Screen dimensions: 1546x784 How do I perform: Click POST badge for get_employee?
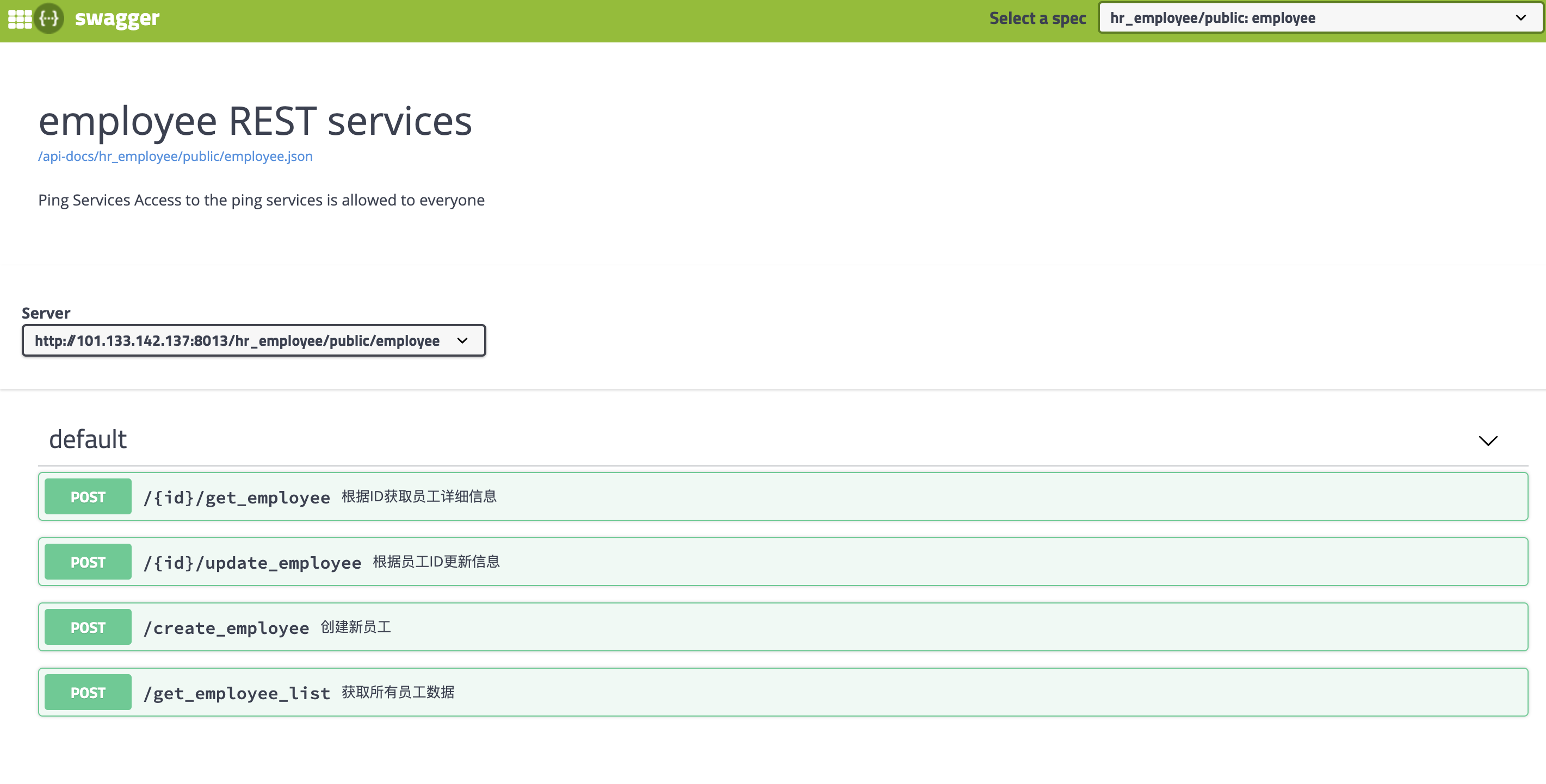tap(88, 497)
